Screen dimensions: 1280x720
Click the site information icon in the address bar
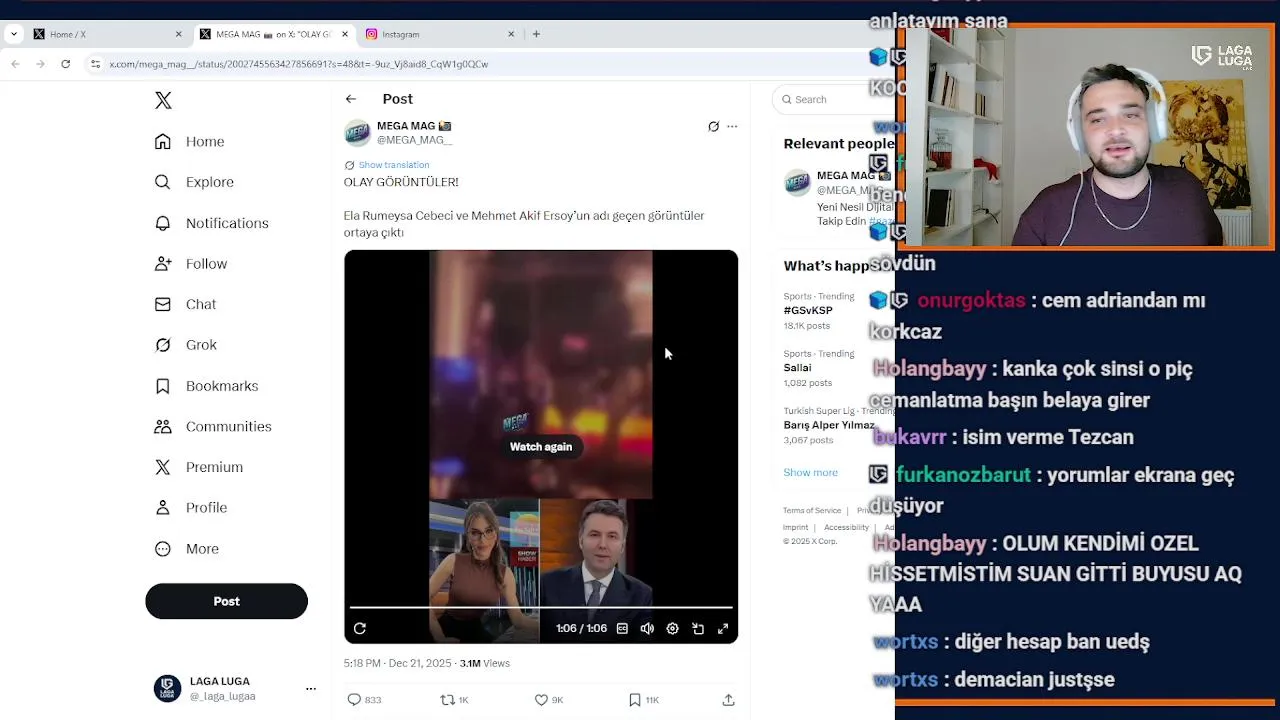pyautogui.click(x=95, y=64)
